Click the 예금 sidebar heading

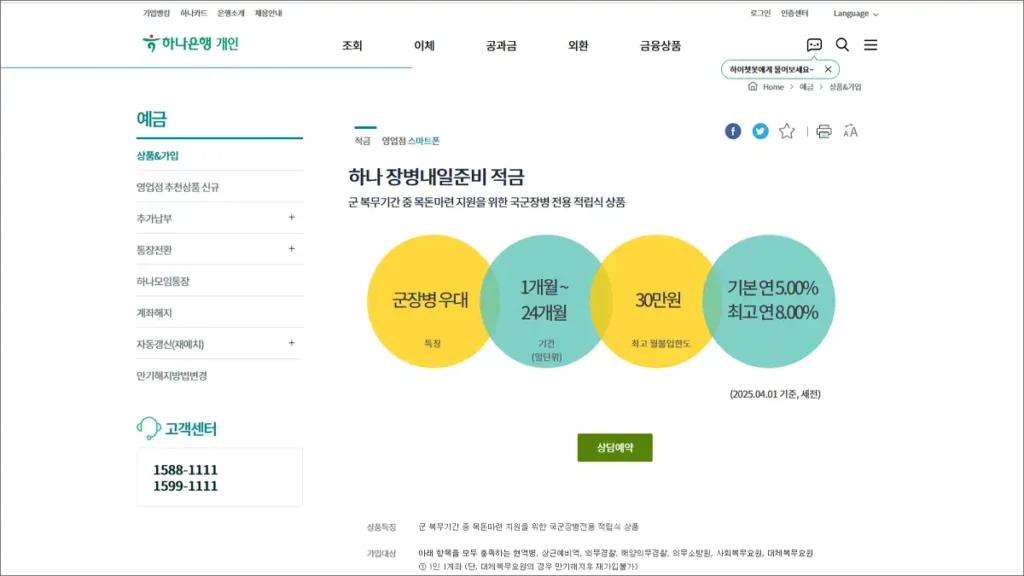tap(152, 118)
